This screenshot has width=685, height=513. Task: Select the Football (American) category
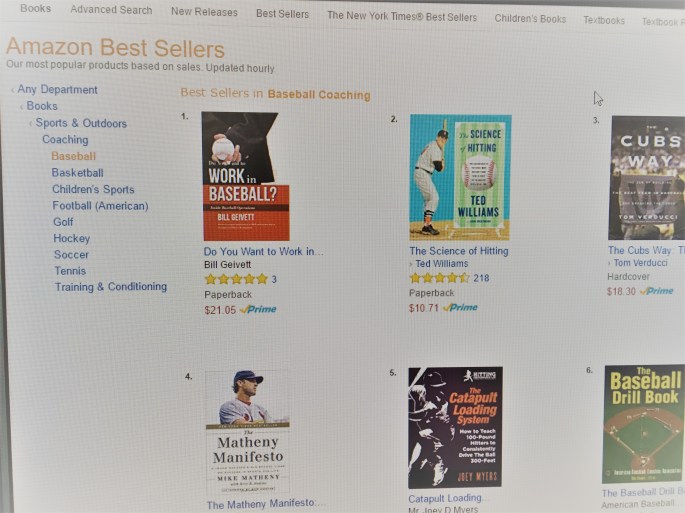tap(100, 206)
